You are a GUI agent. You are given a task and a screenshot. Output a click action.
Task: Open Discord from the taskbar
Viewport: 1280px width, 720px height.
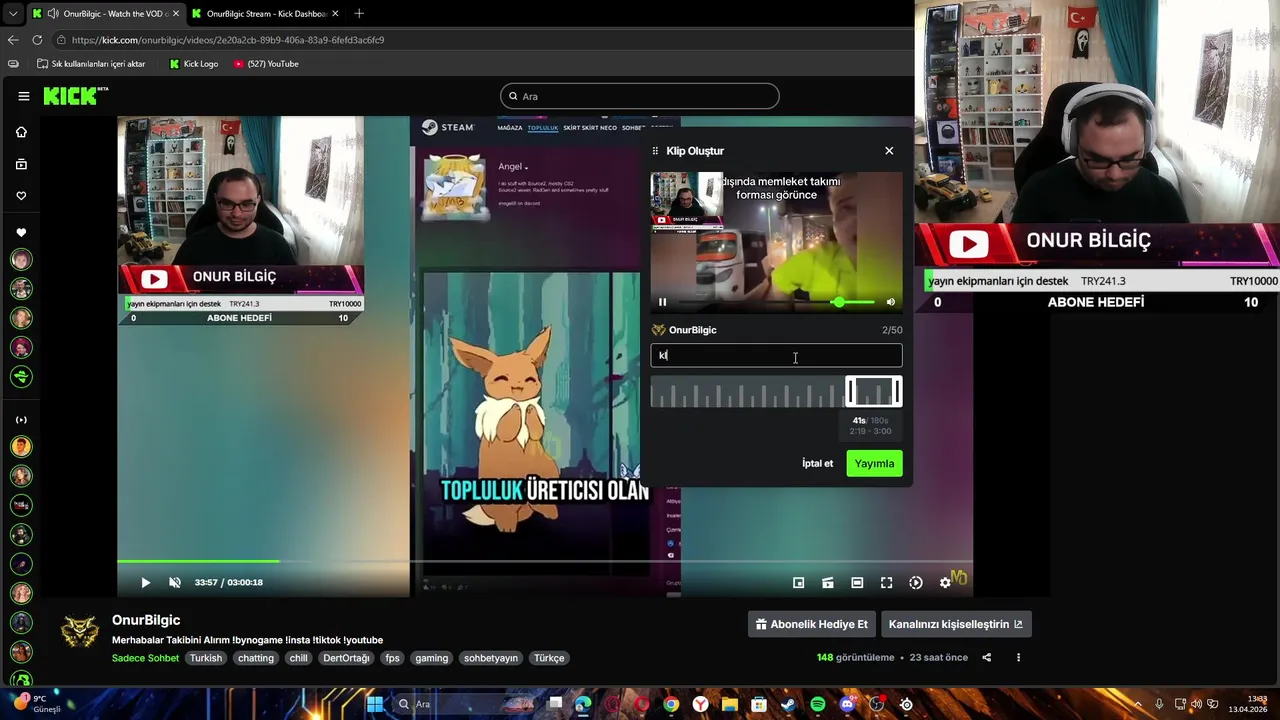click(x=848, y=704)
